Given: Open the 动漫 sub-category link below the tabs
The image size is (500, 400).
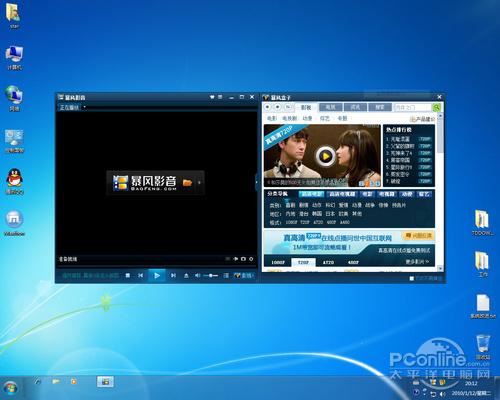Looking at the screenshot, I should pos(307,118).
